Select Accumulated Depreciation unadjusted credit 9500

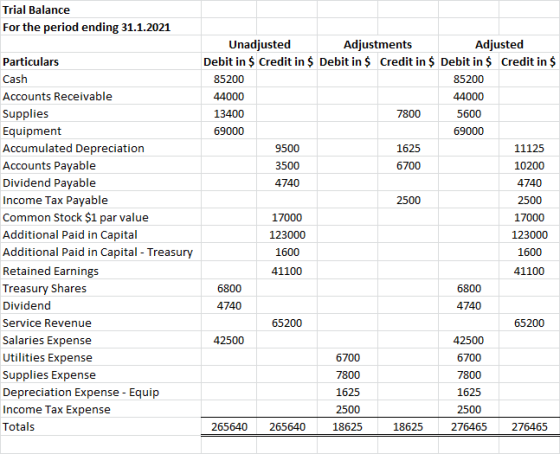[x=287, y=148]
